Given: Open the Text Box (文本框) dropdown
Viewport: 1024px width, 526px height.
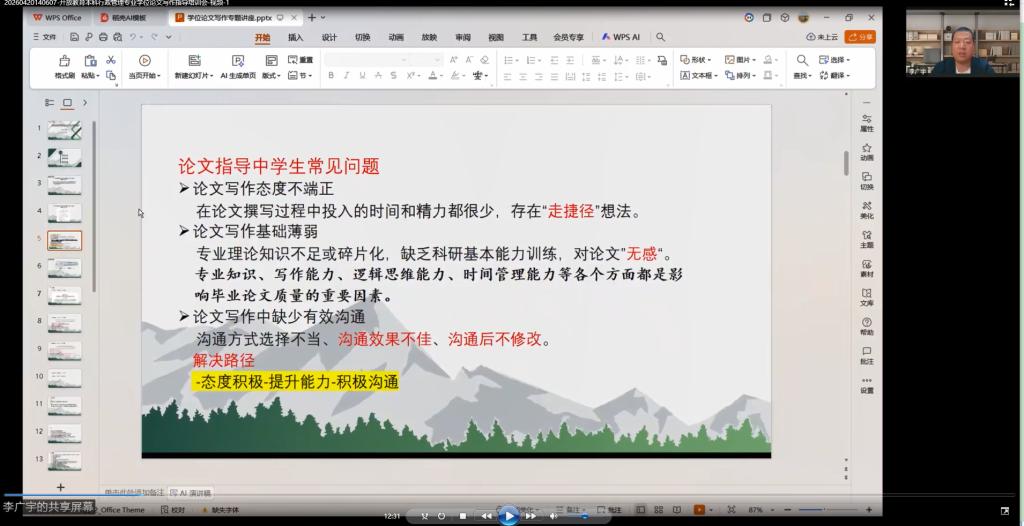Looking at the screenshot, I should (699, 75).
